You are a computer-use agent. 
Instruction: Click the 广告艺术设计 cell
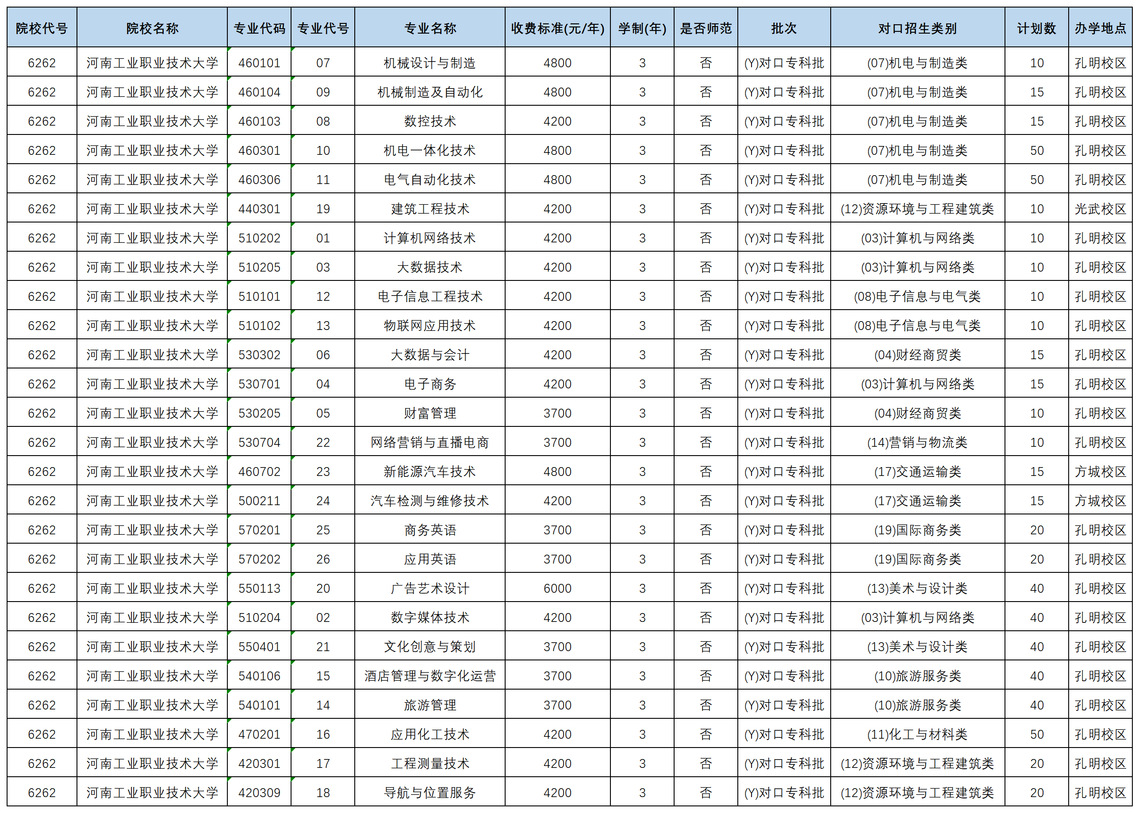(430, 588)
